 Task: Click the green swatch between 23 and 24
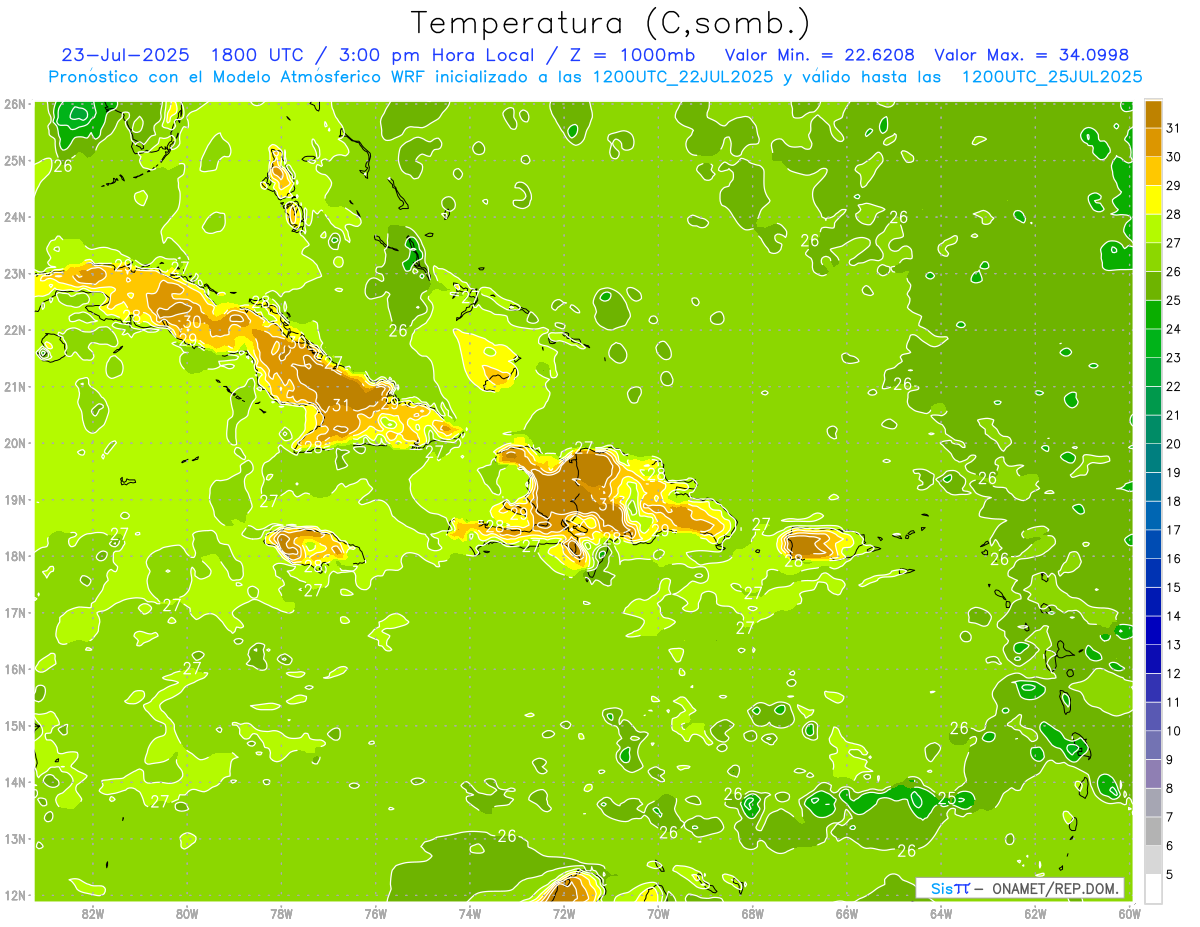coord(1153,343)
